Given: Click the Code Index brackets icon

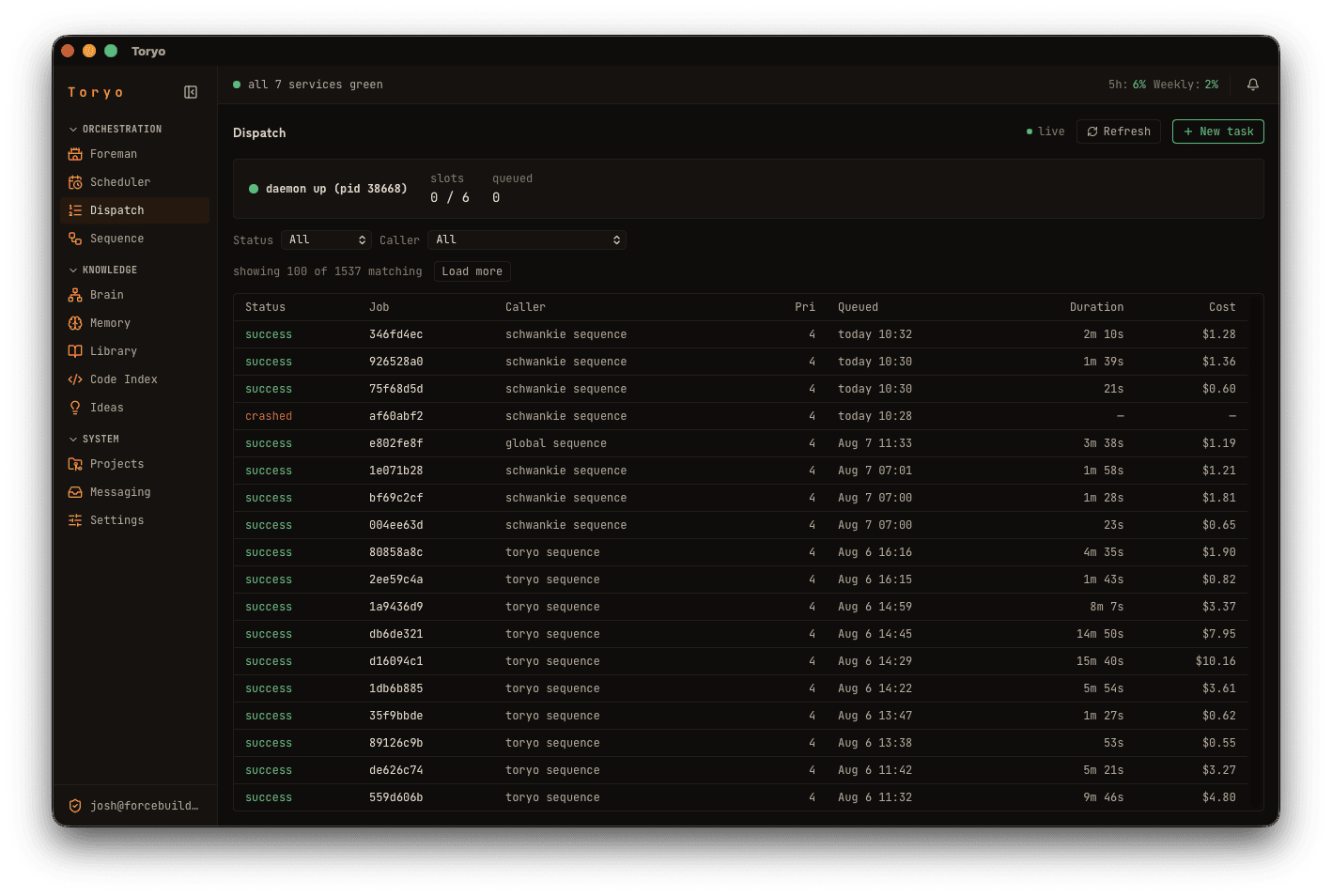Looking at the screenshot, I should (x=75, y=379).
